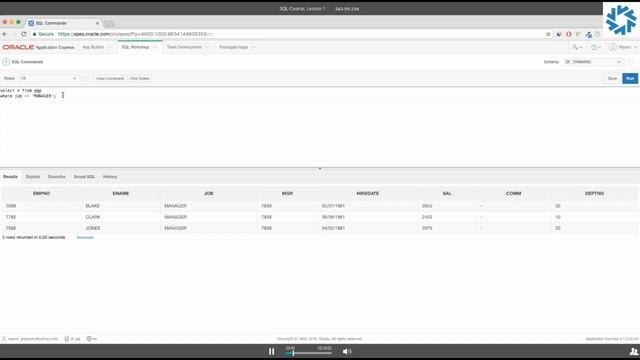Expand the Packaged Apps dropdown arrow
This screenshot has width=640, height=360.
click(x=253, y=47)
